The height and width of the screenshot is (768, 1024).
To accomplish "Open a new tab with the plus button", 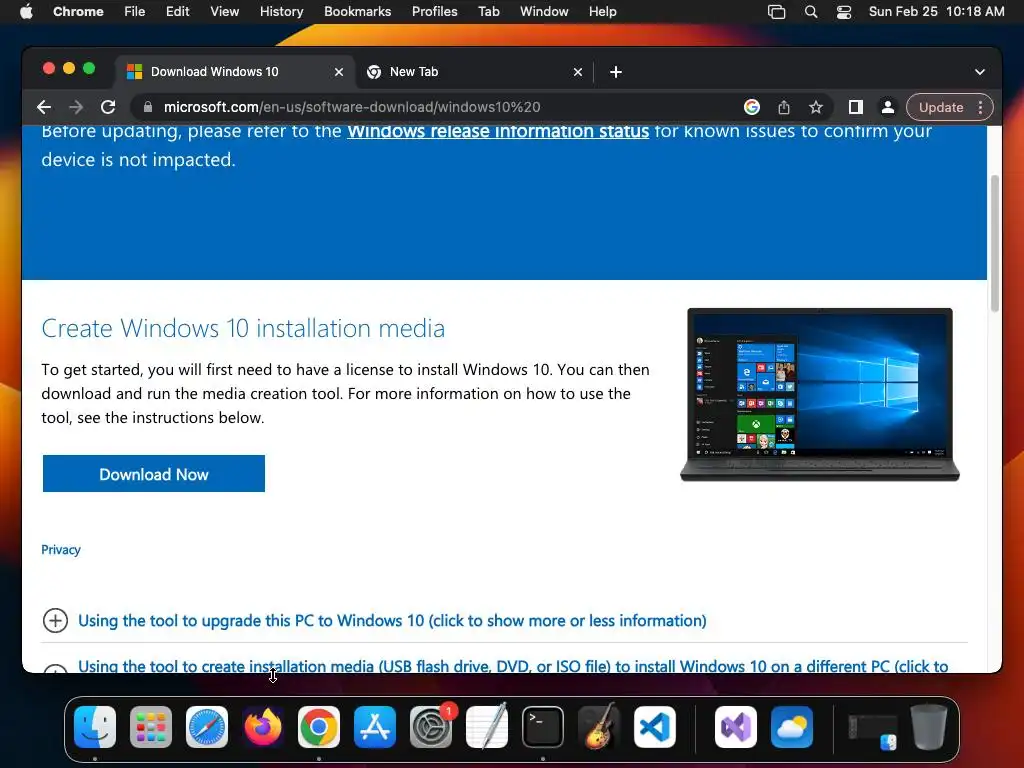I will point(616,72).
